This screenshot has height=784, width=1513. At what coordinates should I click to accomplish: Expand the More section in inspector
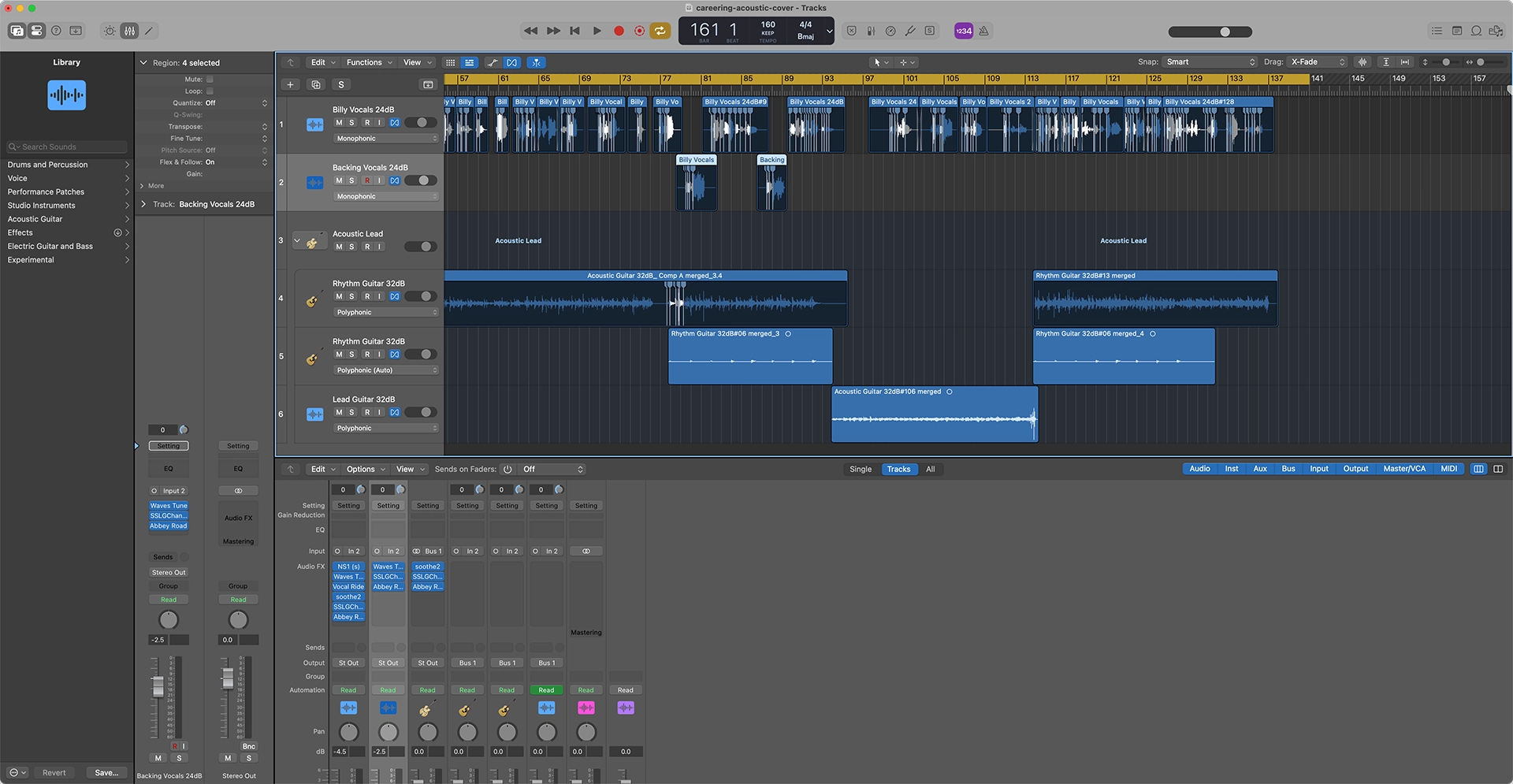click(143, 186)
